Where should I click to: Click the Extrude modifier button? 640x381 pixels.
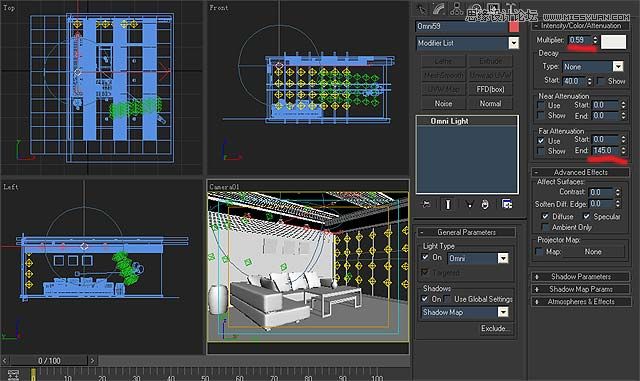coord(490,61)
